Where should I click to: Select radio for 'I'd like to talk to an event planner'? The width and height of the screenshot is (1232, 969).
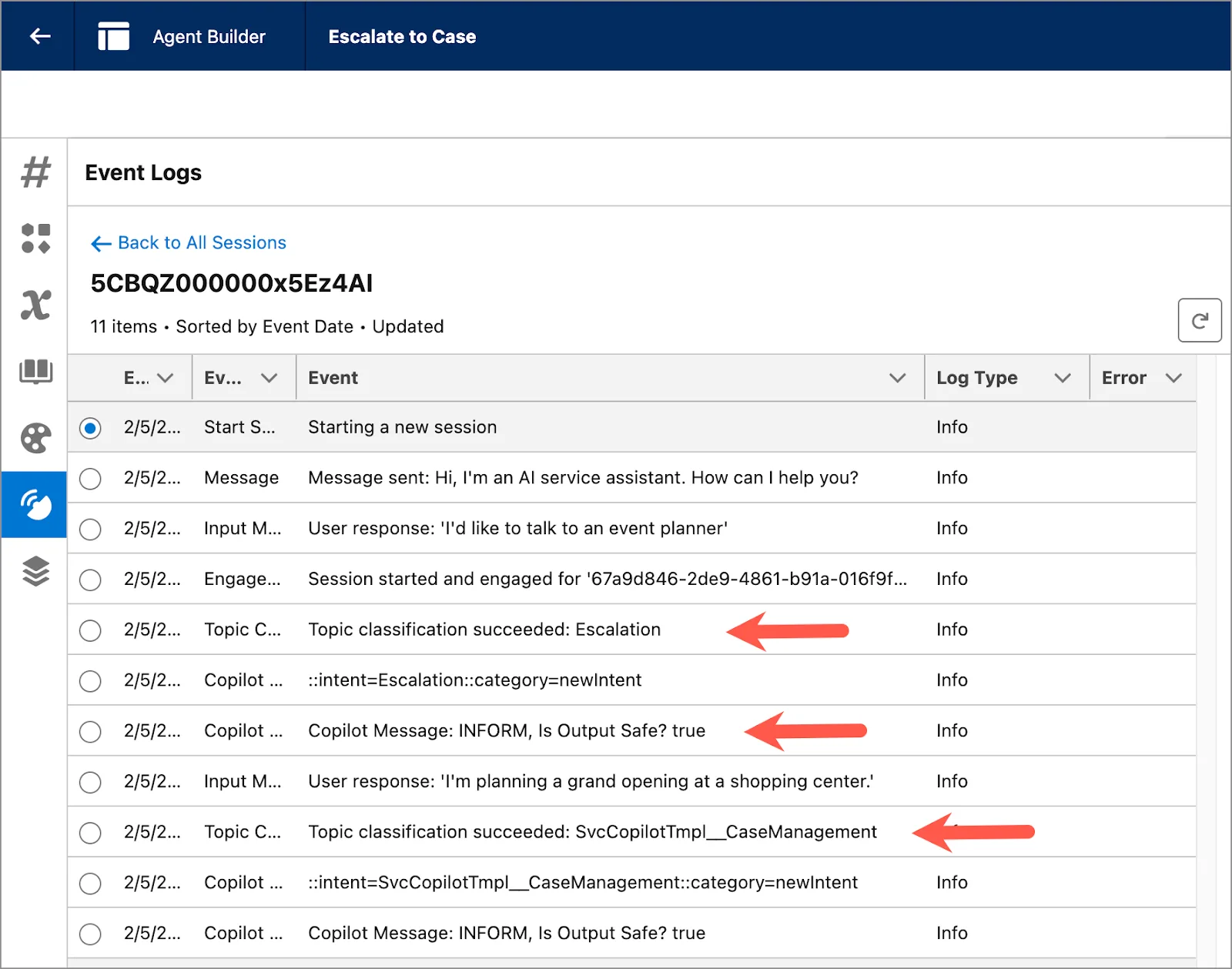click(x=90, y=529)
